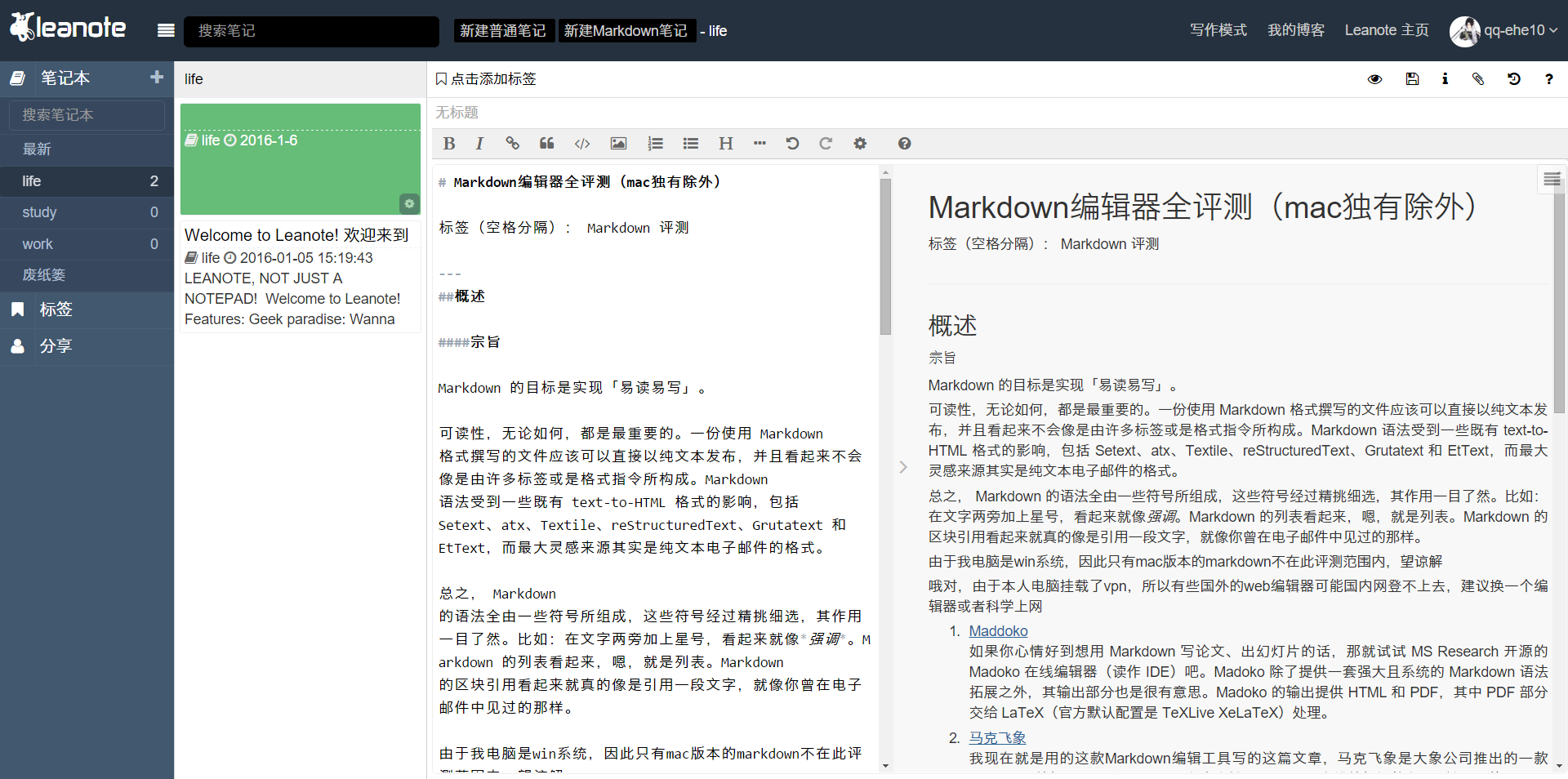
Task: Focus the 搜索笔记 search field
Action: pos(311,31)
